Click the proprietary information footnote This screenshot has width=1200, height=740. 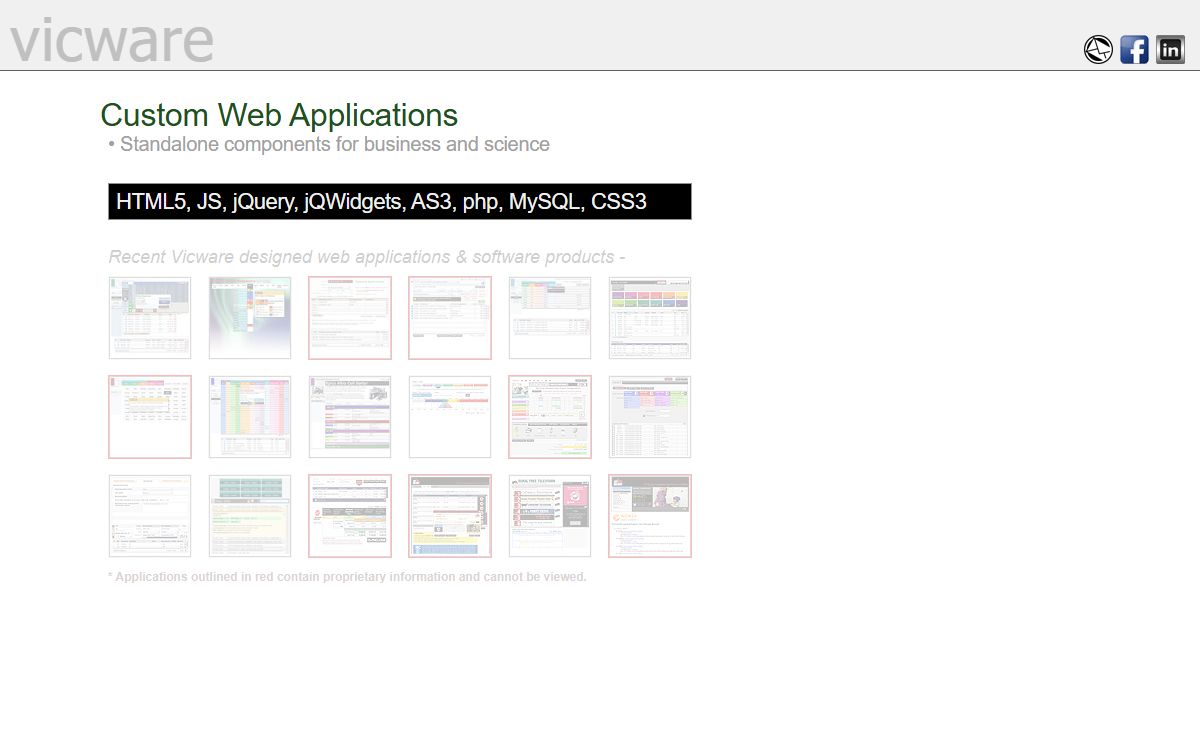[347, 577]
